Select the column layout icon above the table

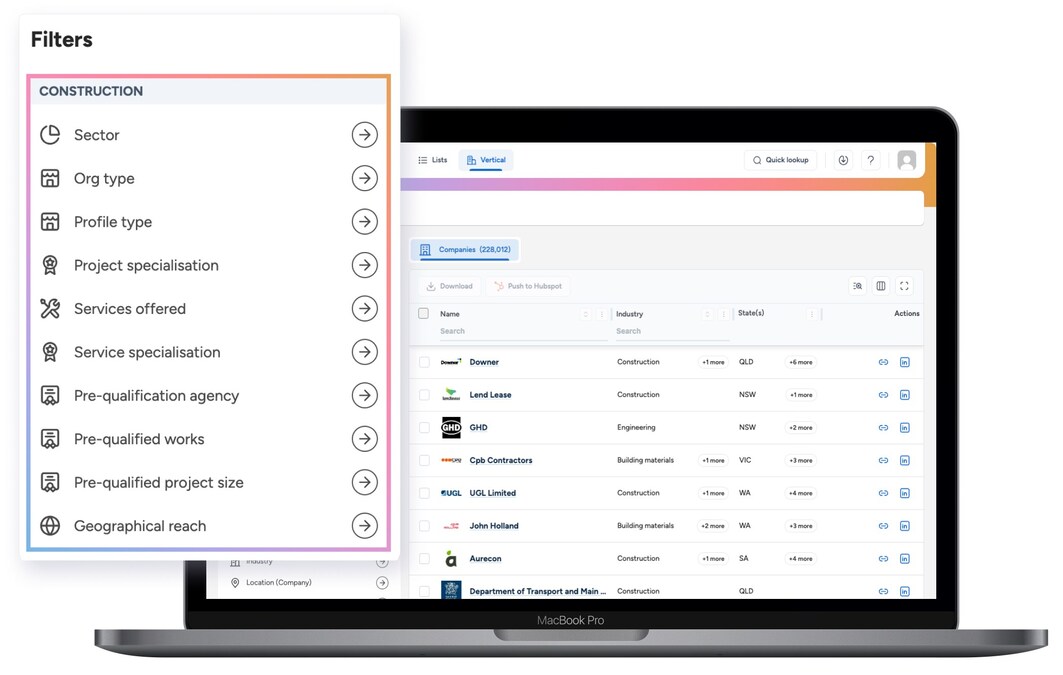[880, 286]
